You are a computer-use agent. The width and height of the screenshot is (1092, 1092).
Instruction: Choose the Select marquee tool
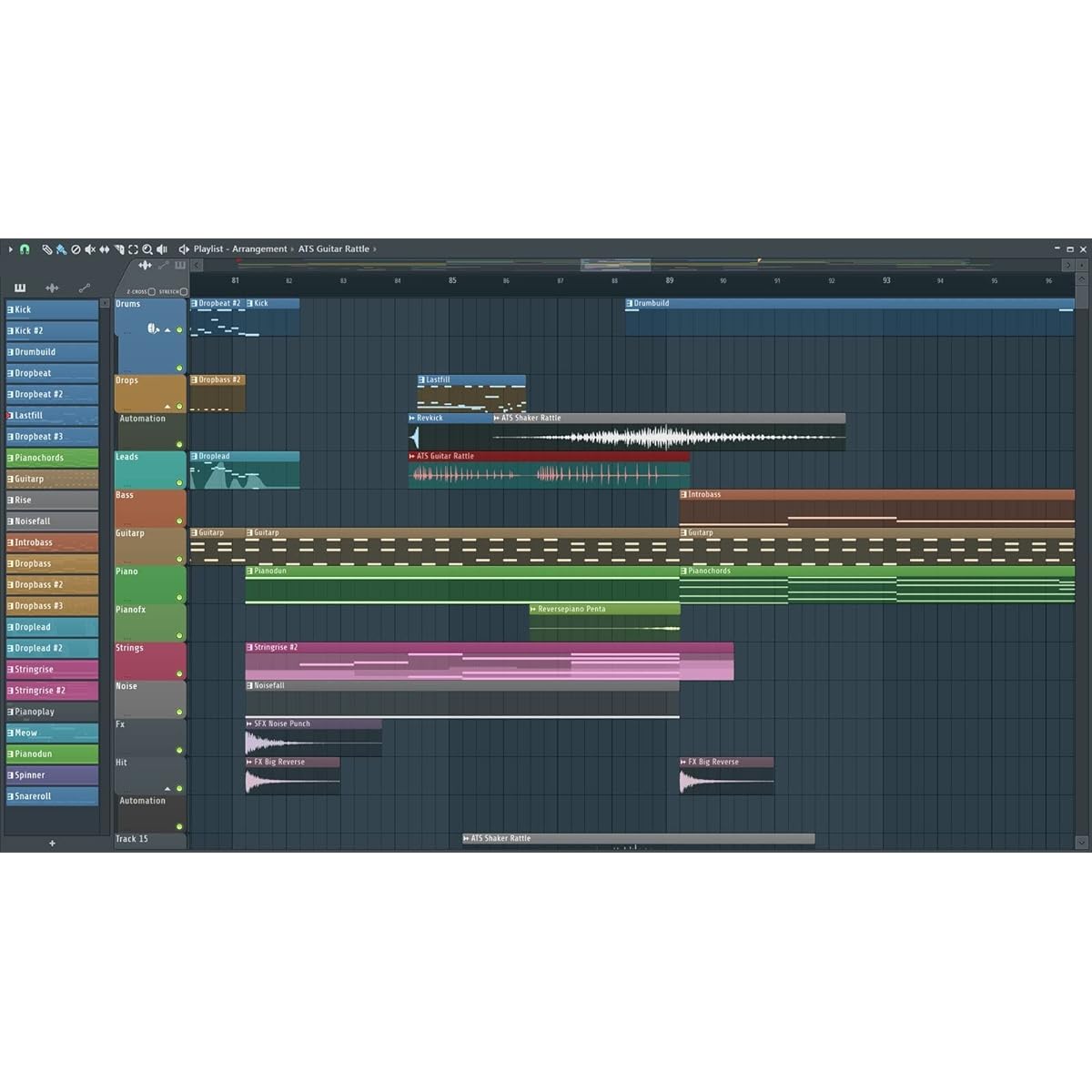click(x=133, y=249)
